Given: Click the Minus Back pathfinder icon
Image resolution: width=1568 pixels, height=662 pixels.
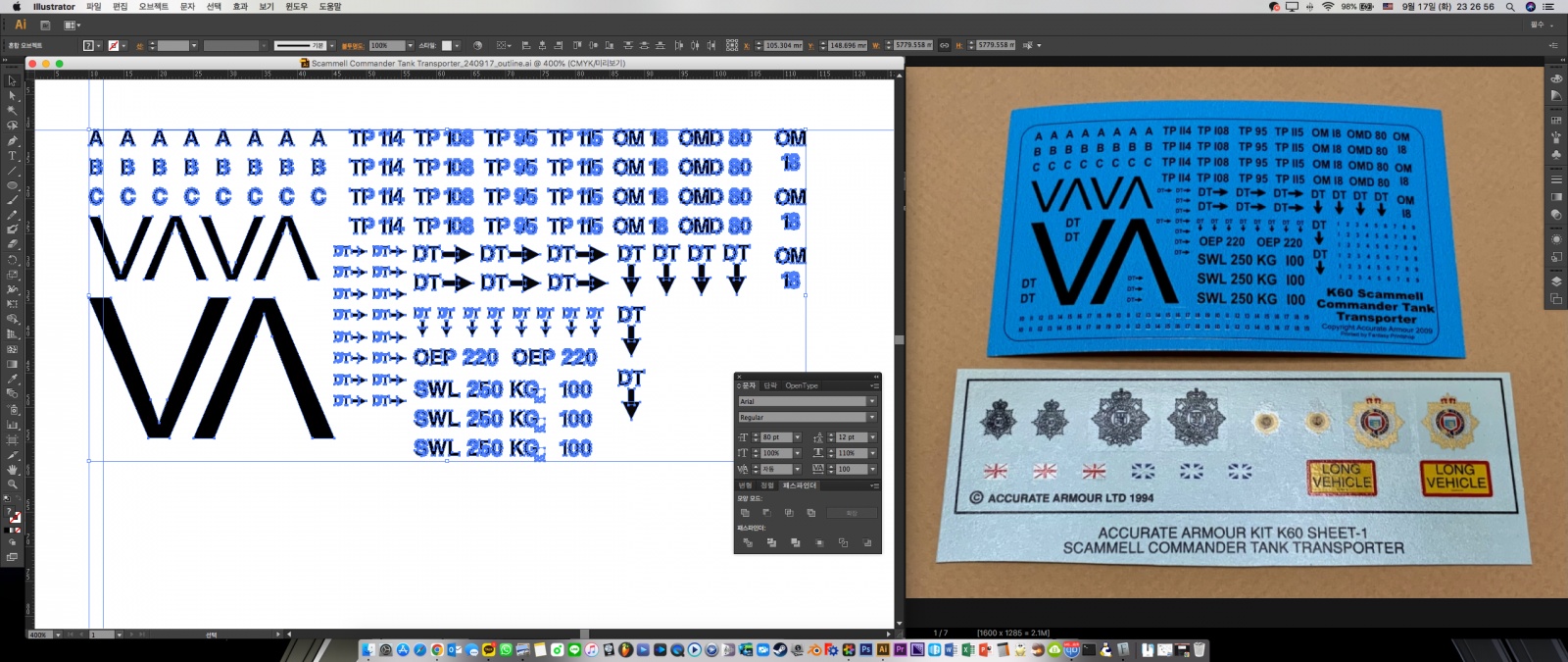Looking at the screenshot, I should pos(867,542).
